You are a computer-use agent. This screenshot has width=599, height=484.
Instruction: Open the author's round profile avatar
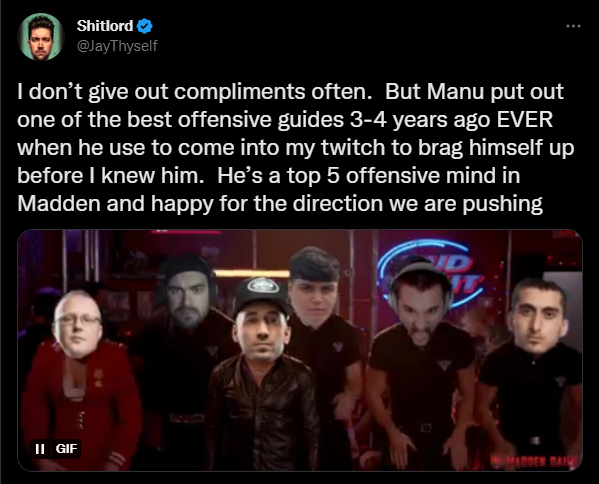coord(41,37)
